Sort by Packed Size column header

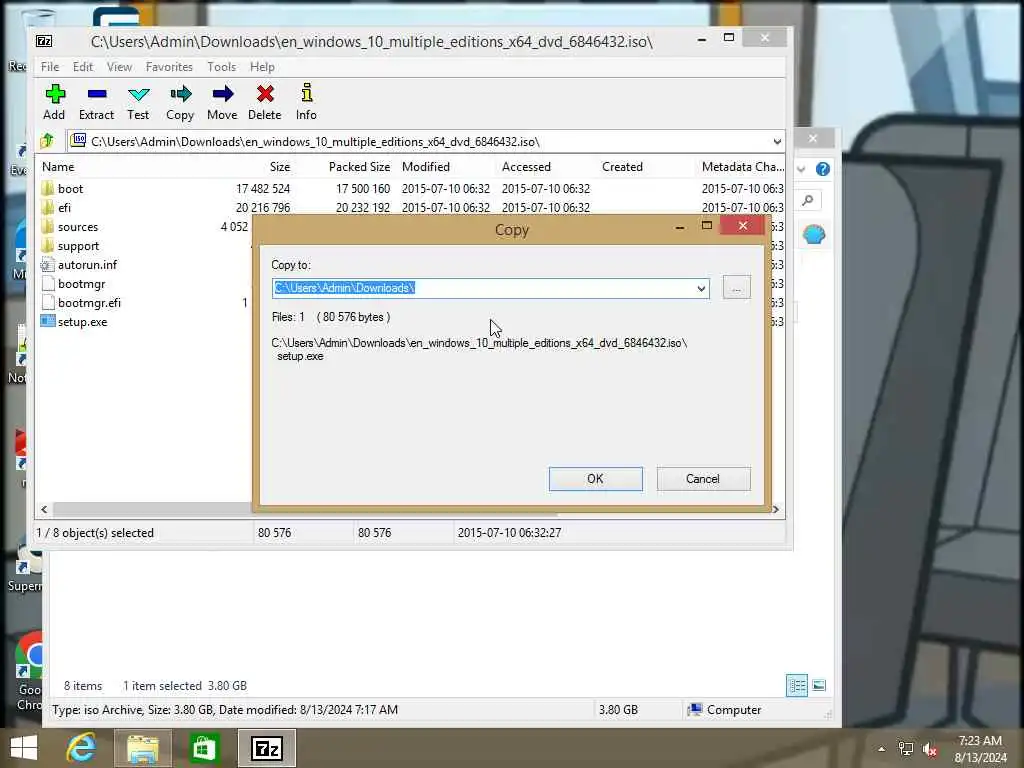coord(359,167)
